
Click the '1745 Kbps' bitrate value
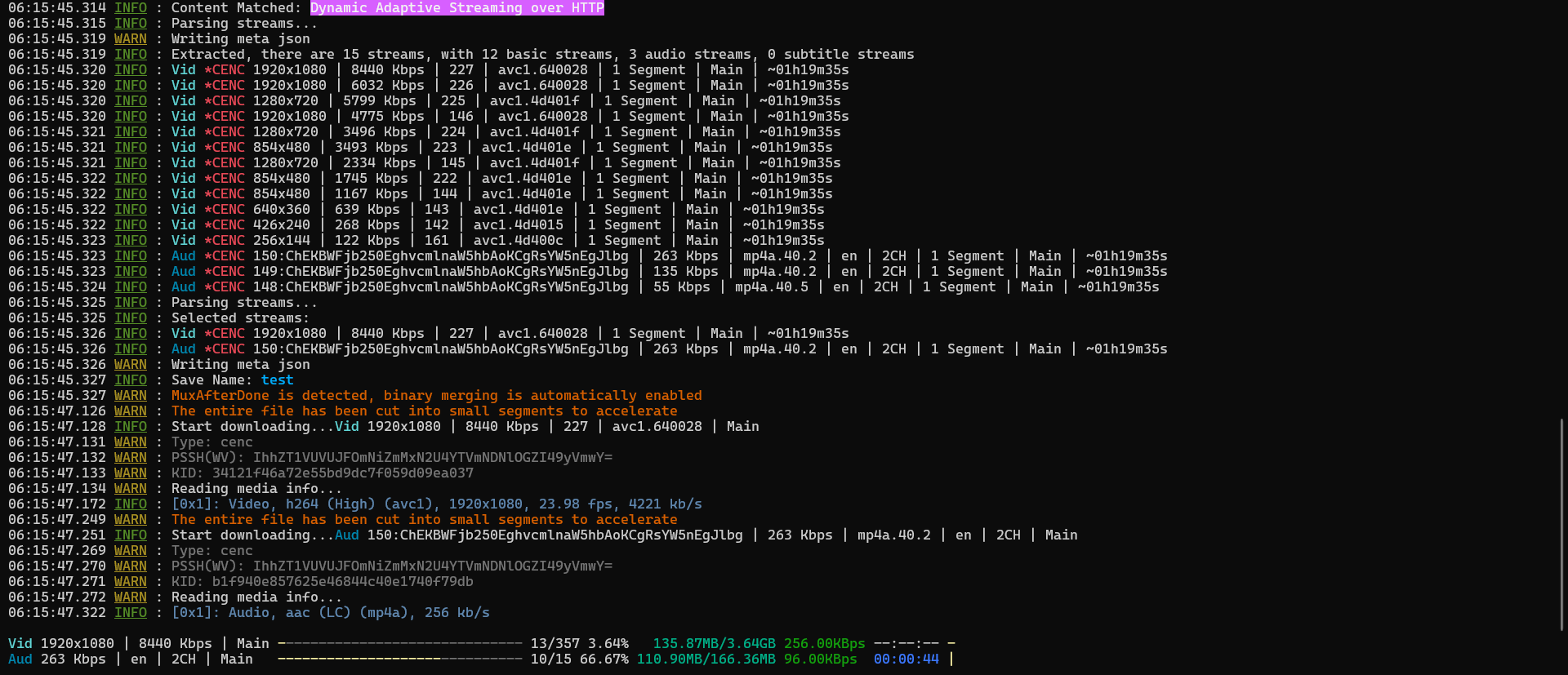(x=372, y=179)
